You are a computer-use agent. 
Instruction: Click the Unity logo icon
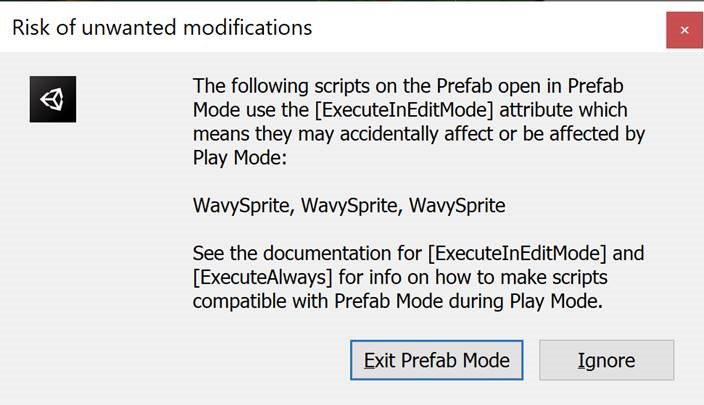tap(53, 99)
